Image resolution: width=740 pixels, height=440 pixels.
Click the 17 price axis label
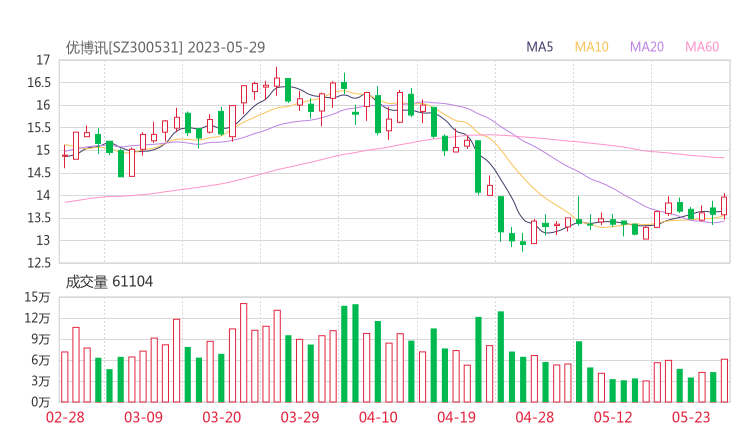43,60
